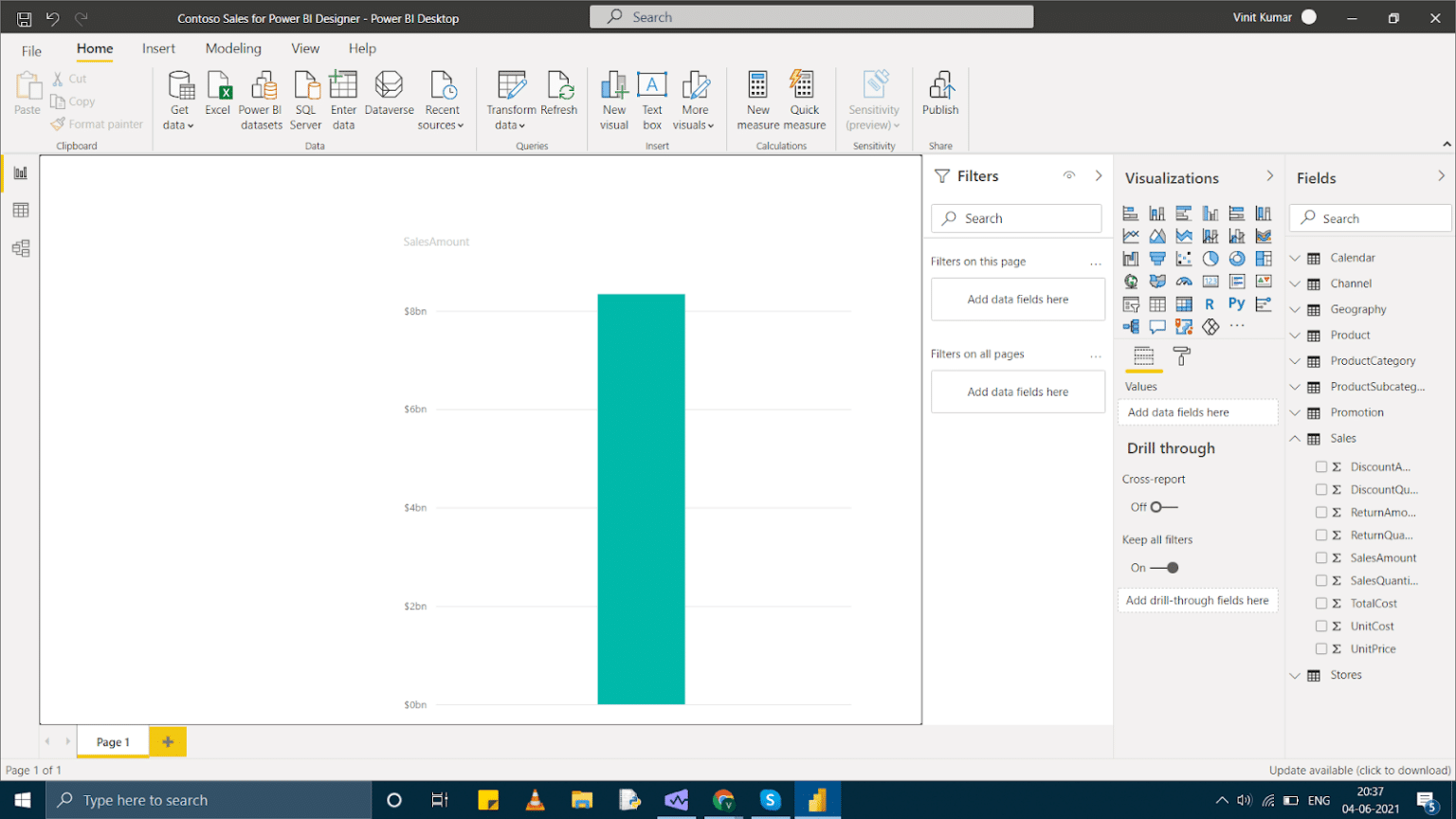
Task: Insert a Python visual
Action: point(1236,303)
